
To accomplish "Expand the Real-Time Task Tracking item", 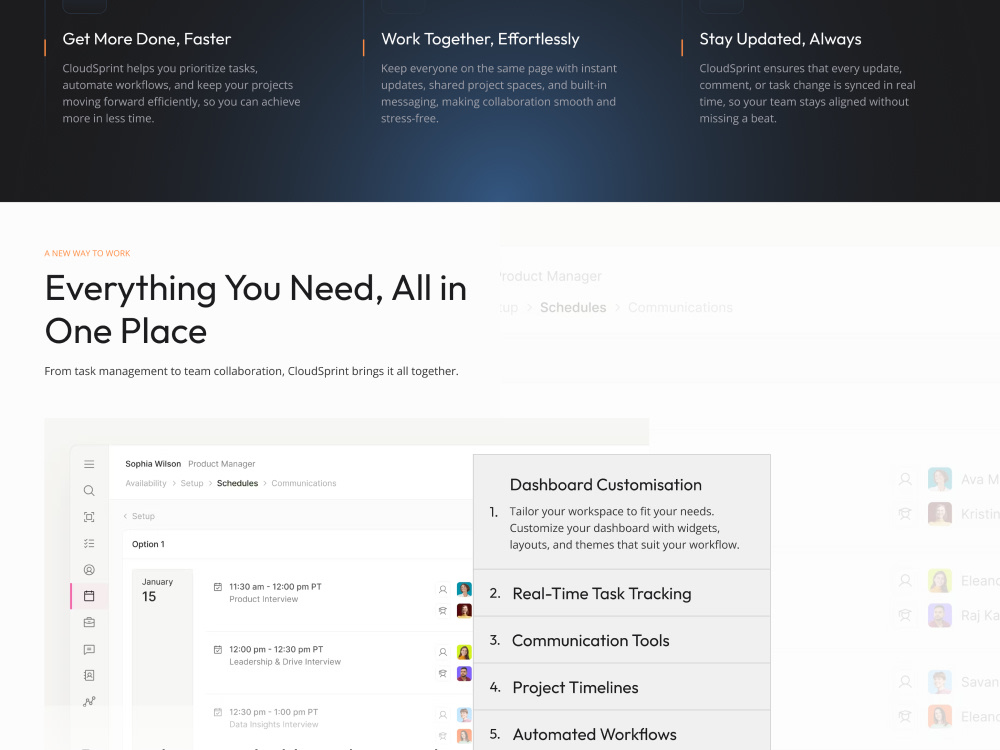I will click(x=622, y=593).
